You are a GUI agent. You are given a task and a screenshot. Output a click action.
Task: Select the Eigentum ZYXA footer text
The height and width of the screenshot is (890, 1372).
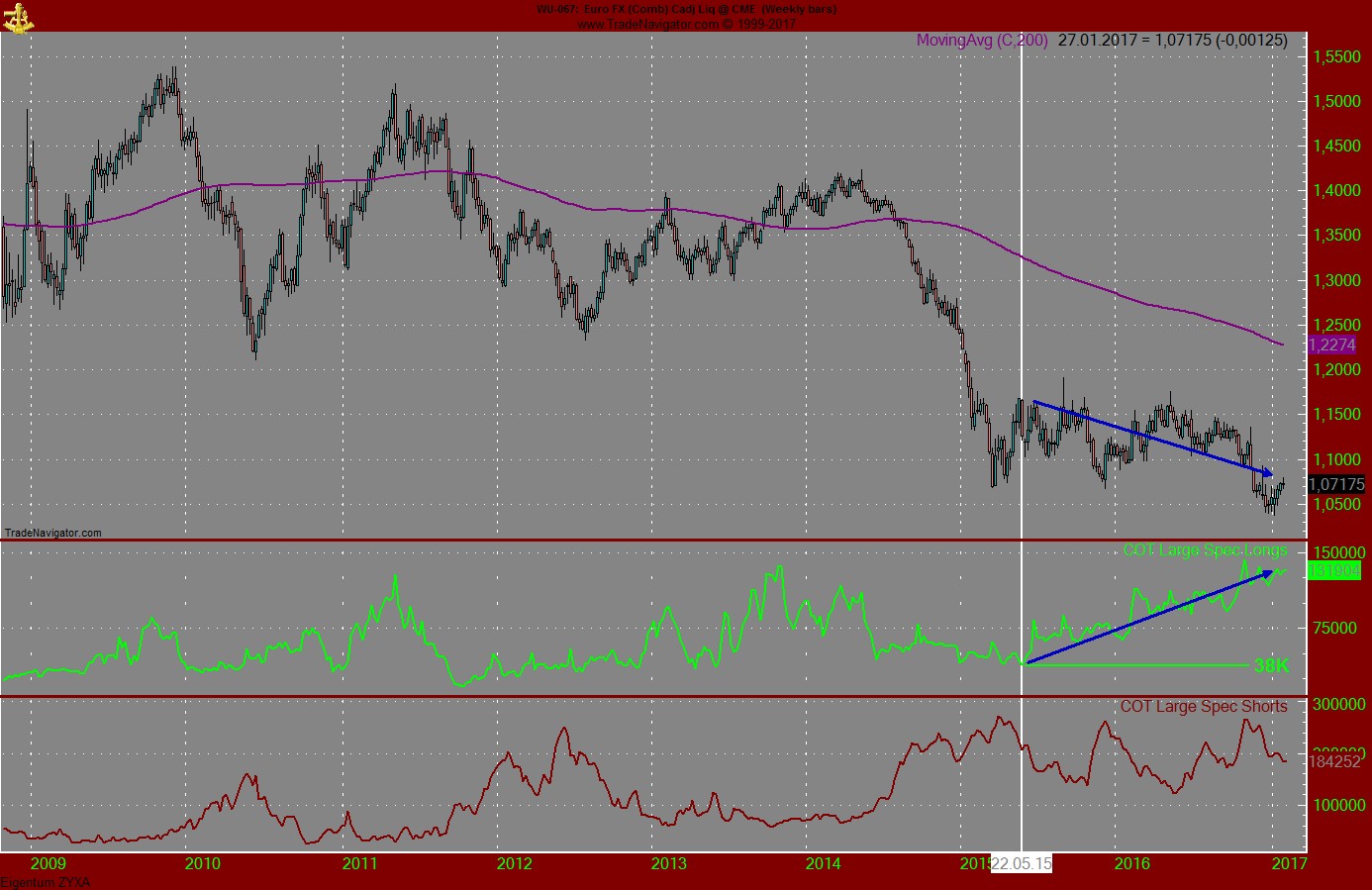click(48, 882)
